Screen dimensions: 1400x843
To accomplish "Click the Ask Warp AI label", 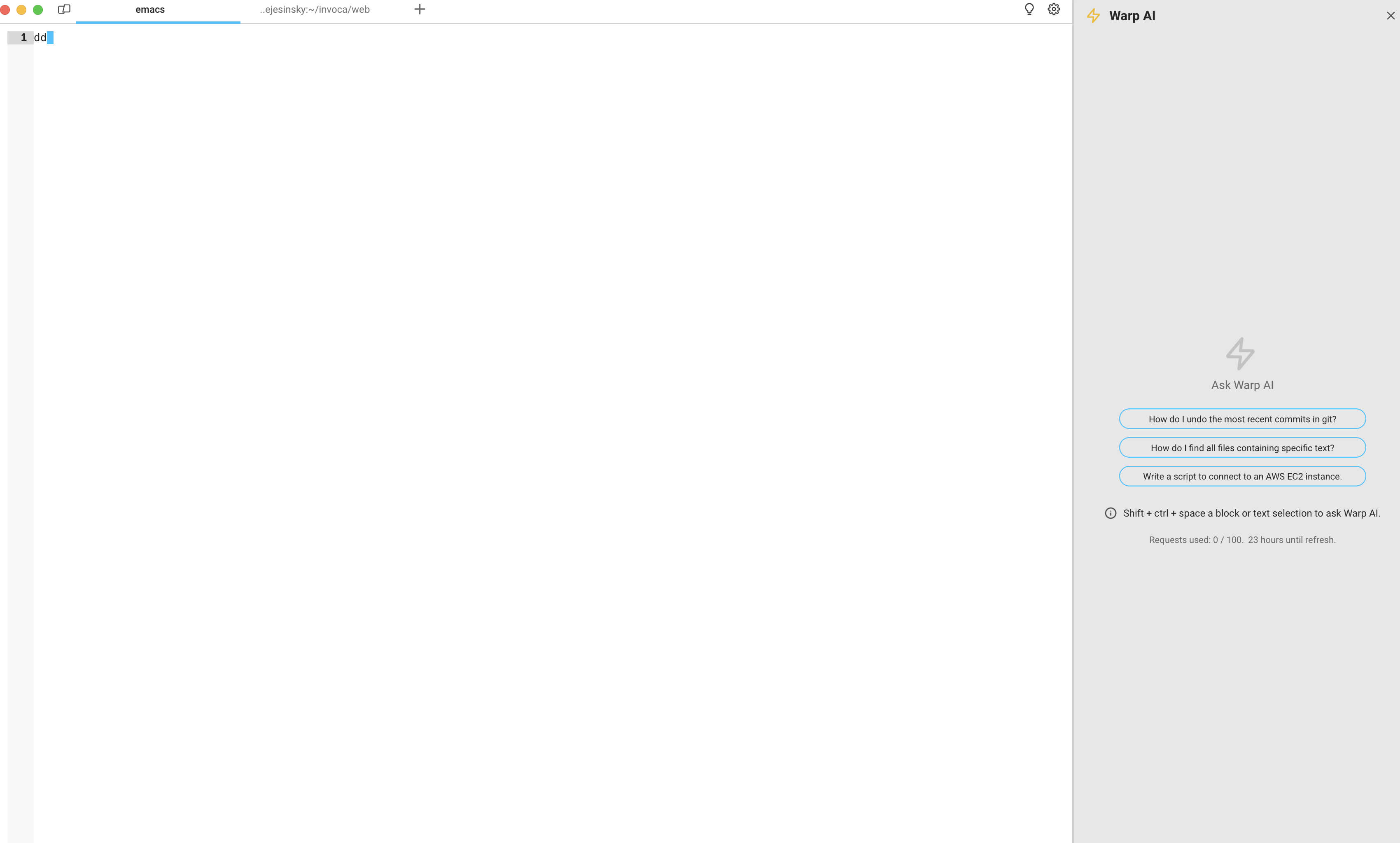I will [x=1242, y=385].
